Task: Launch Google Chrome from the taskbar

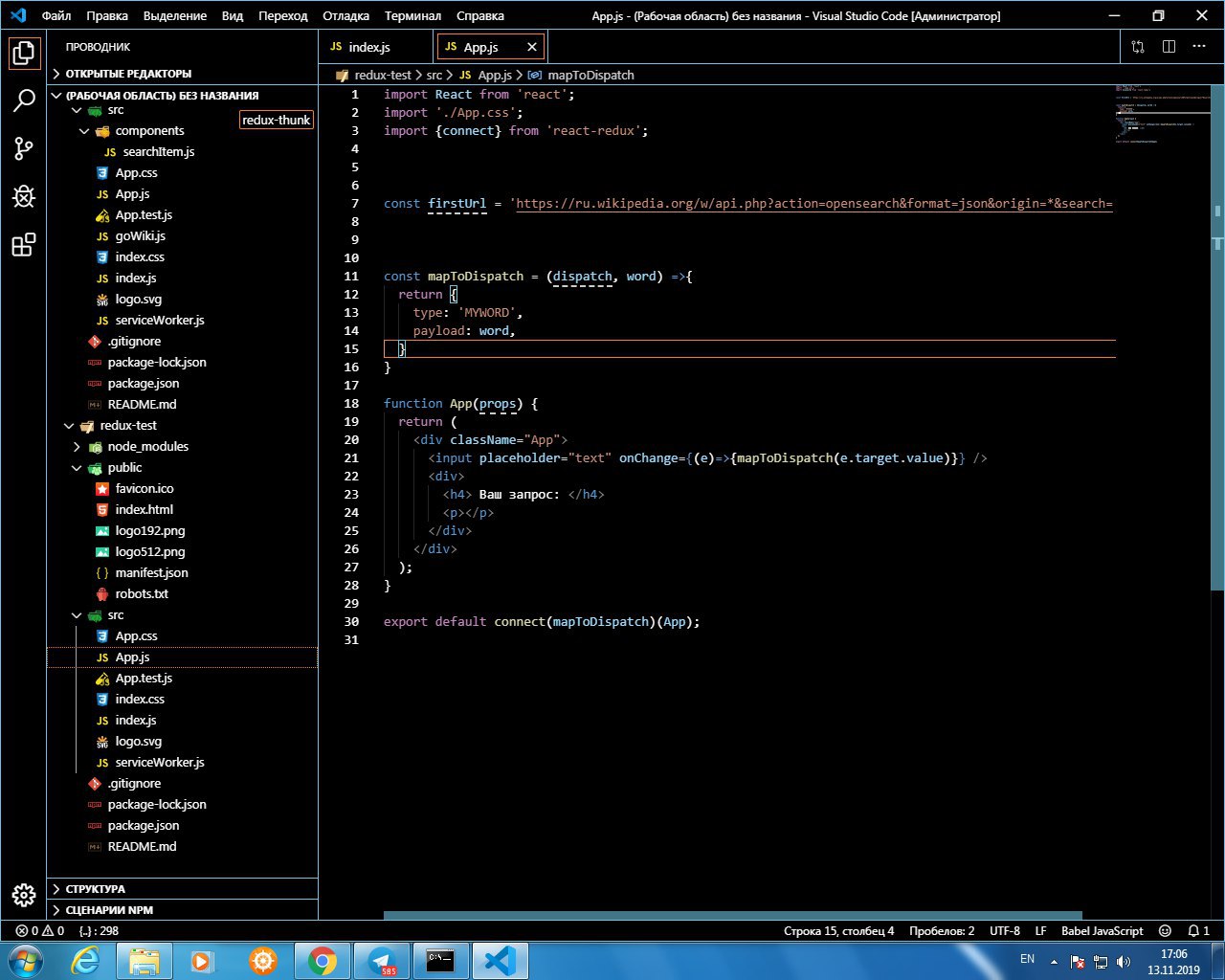Action: coord(322,960)
